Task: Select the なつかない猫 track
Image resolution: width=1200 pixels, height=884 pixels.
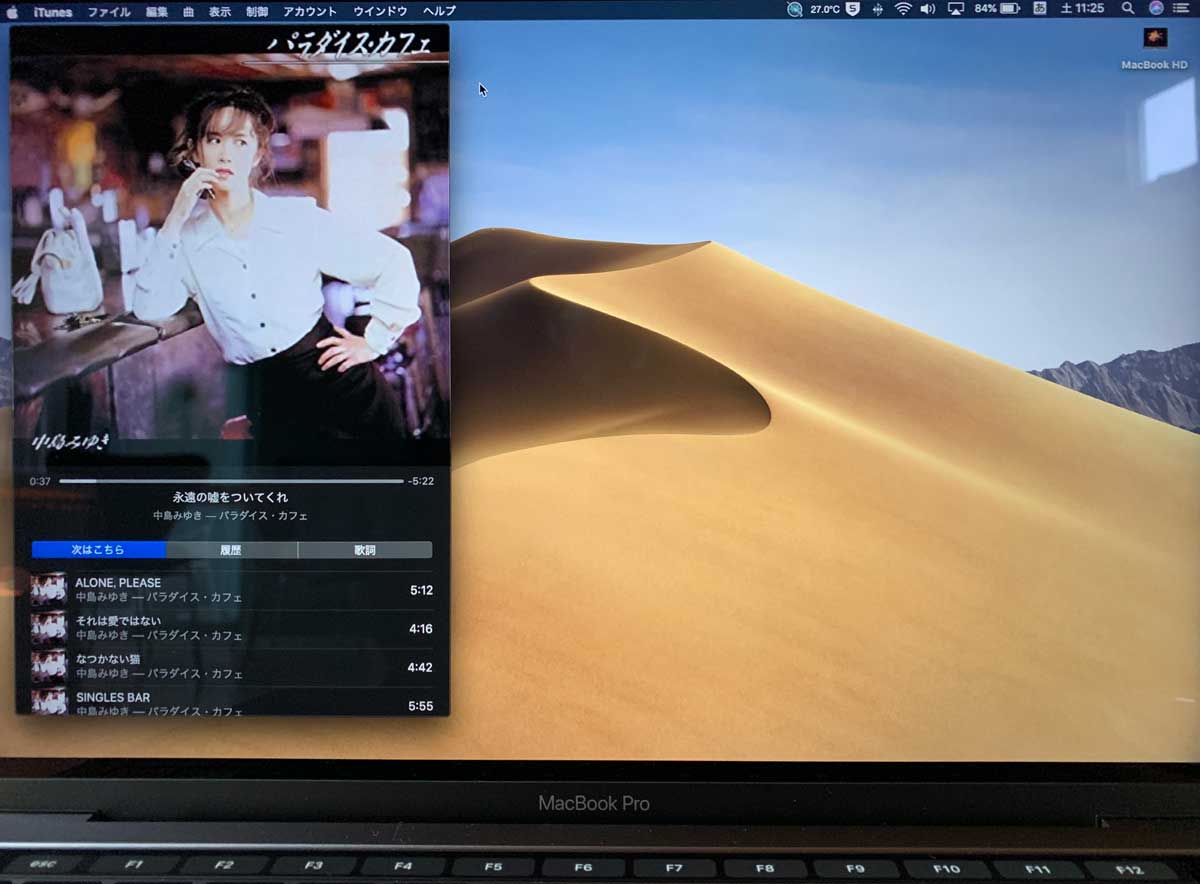Action: 232,667
